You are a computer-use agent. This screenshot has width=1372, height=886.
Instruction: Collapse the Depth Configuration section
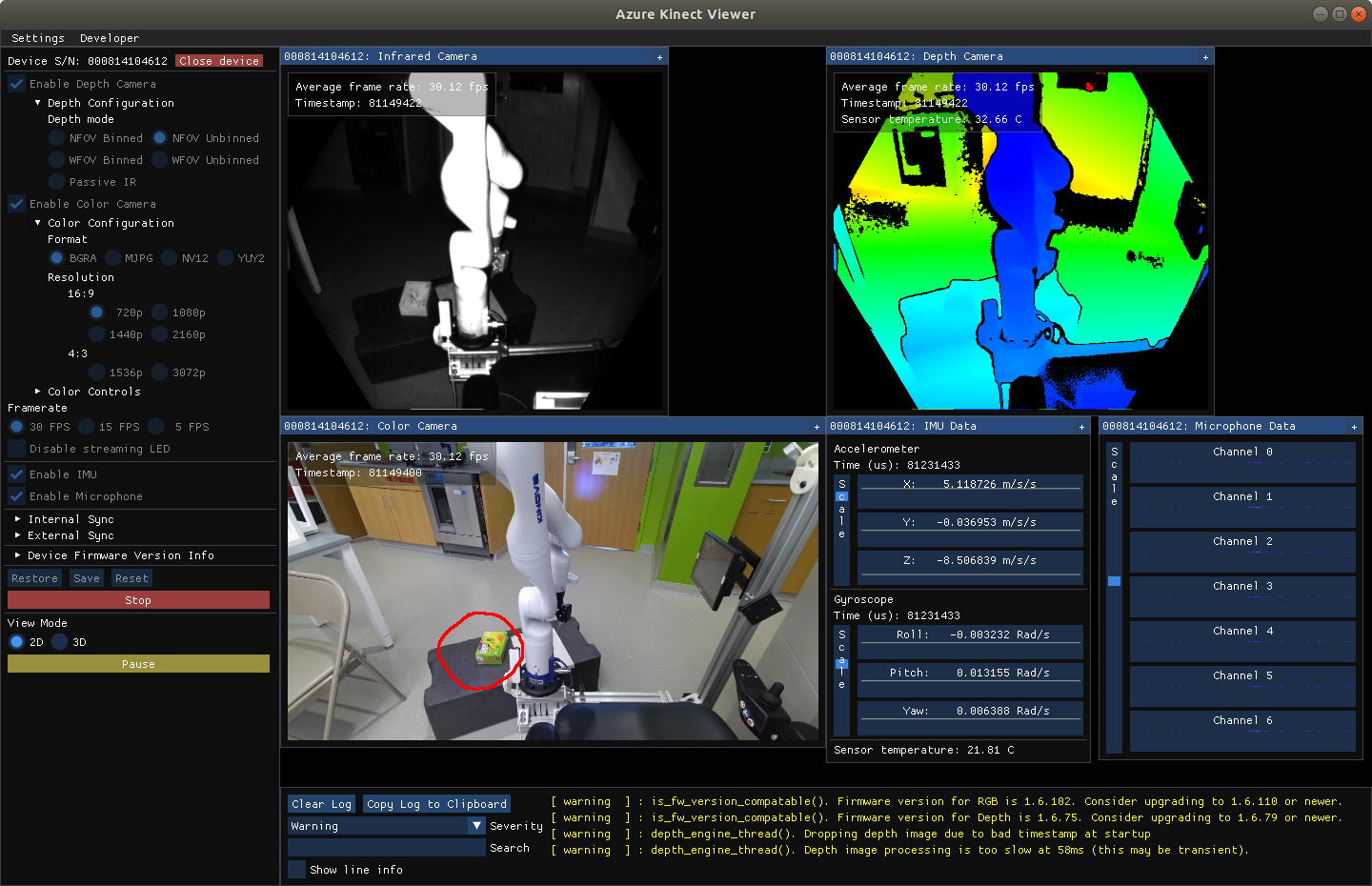coord(38,103)
